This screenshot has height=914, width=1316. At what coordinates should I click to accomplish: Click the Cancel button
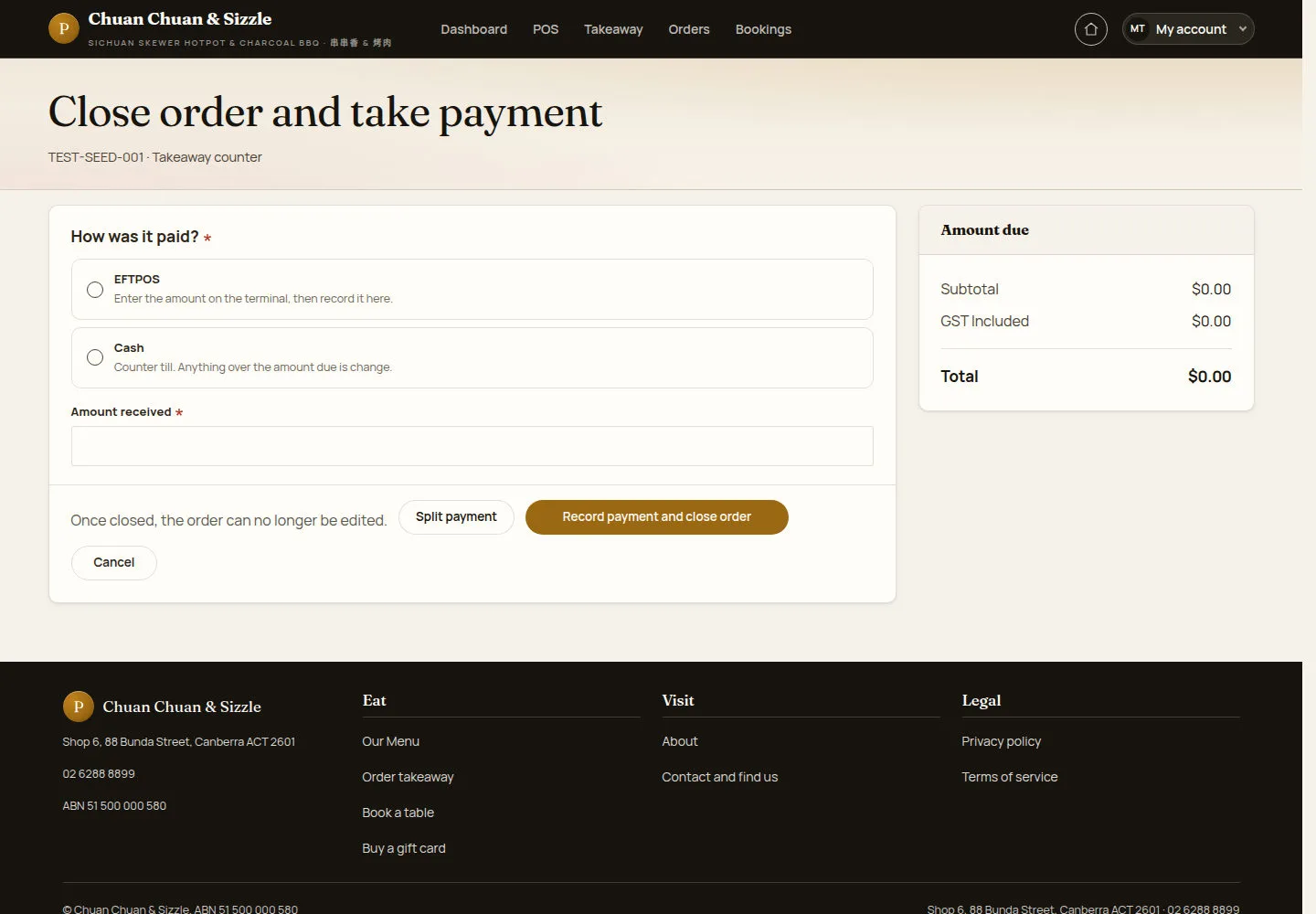pyautogui.click(x=113, y=562)
